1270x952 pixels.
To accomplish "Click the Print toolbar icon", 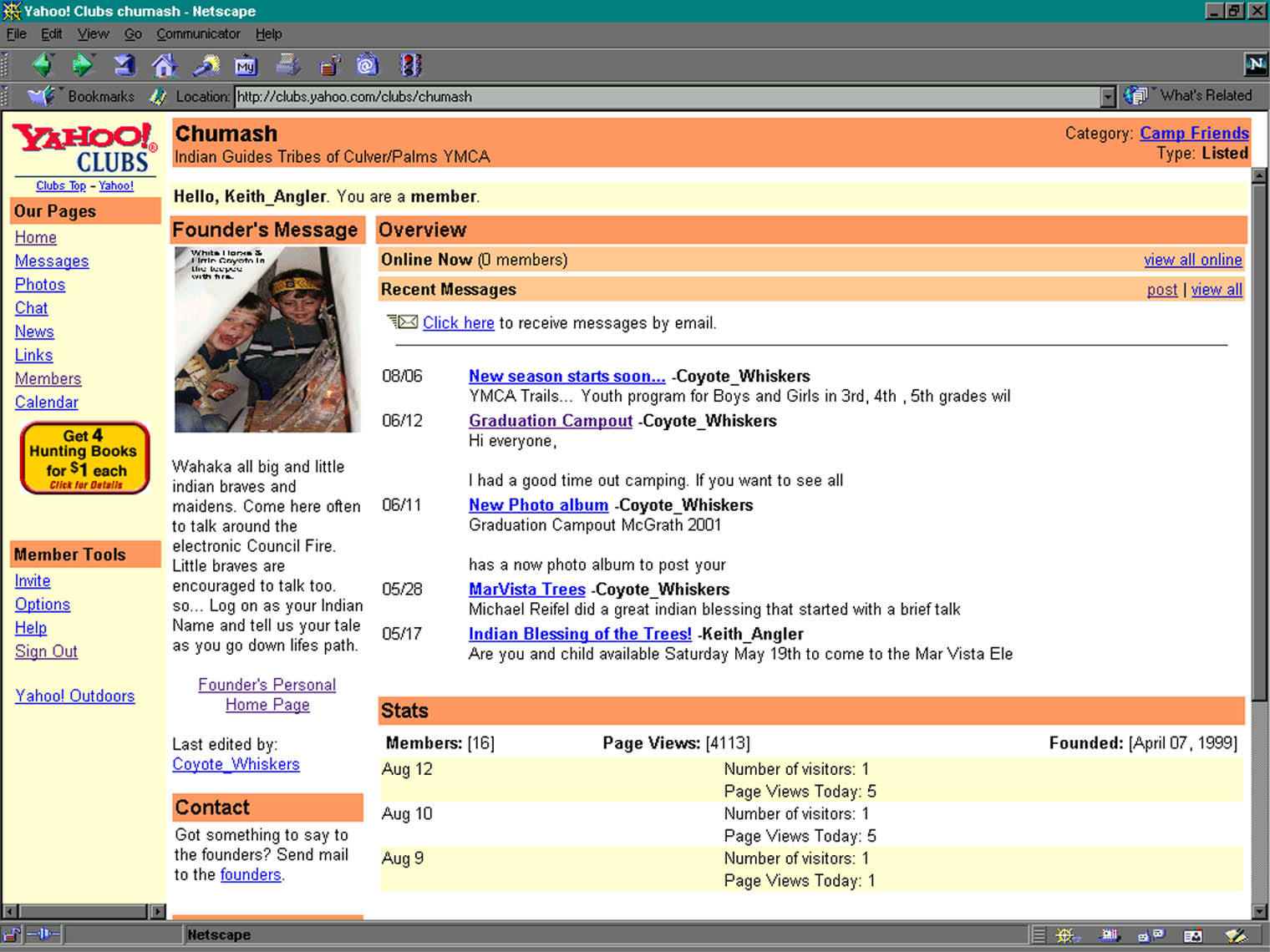I will click(x=287, y=65).
